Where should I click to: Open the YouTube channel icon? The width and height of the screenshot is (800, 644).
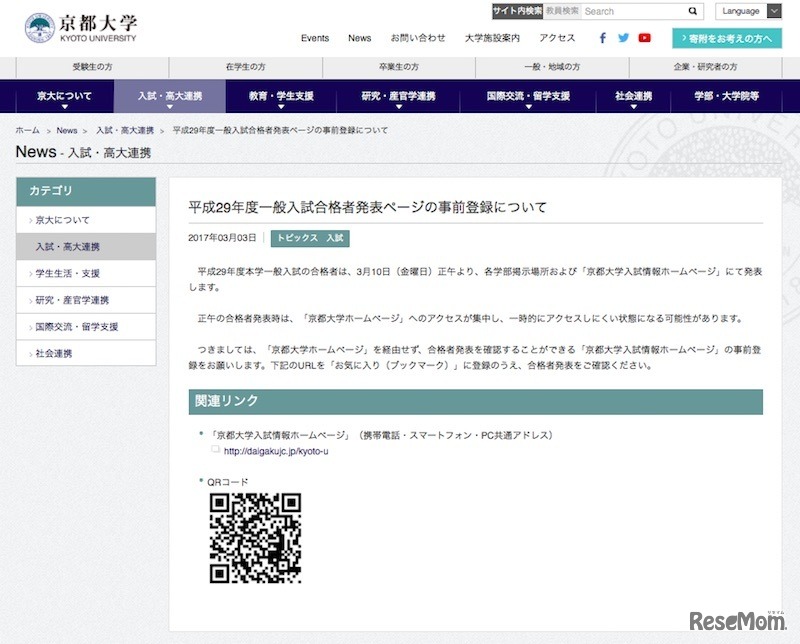645,38
